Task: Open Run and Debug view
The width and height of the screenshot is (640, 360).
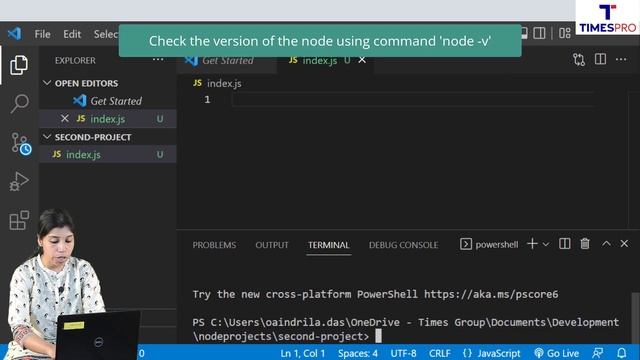Action: 19,182
